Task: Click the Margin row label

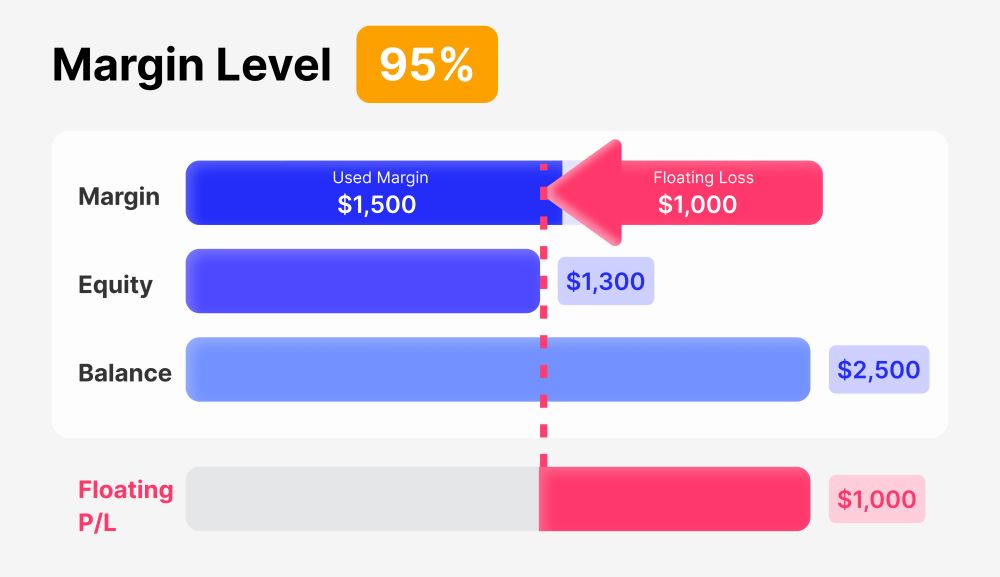Action: pos(119,196)
